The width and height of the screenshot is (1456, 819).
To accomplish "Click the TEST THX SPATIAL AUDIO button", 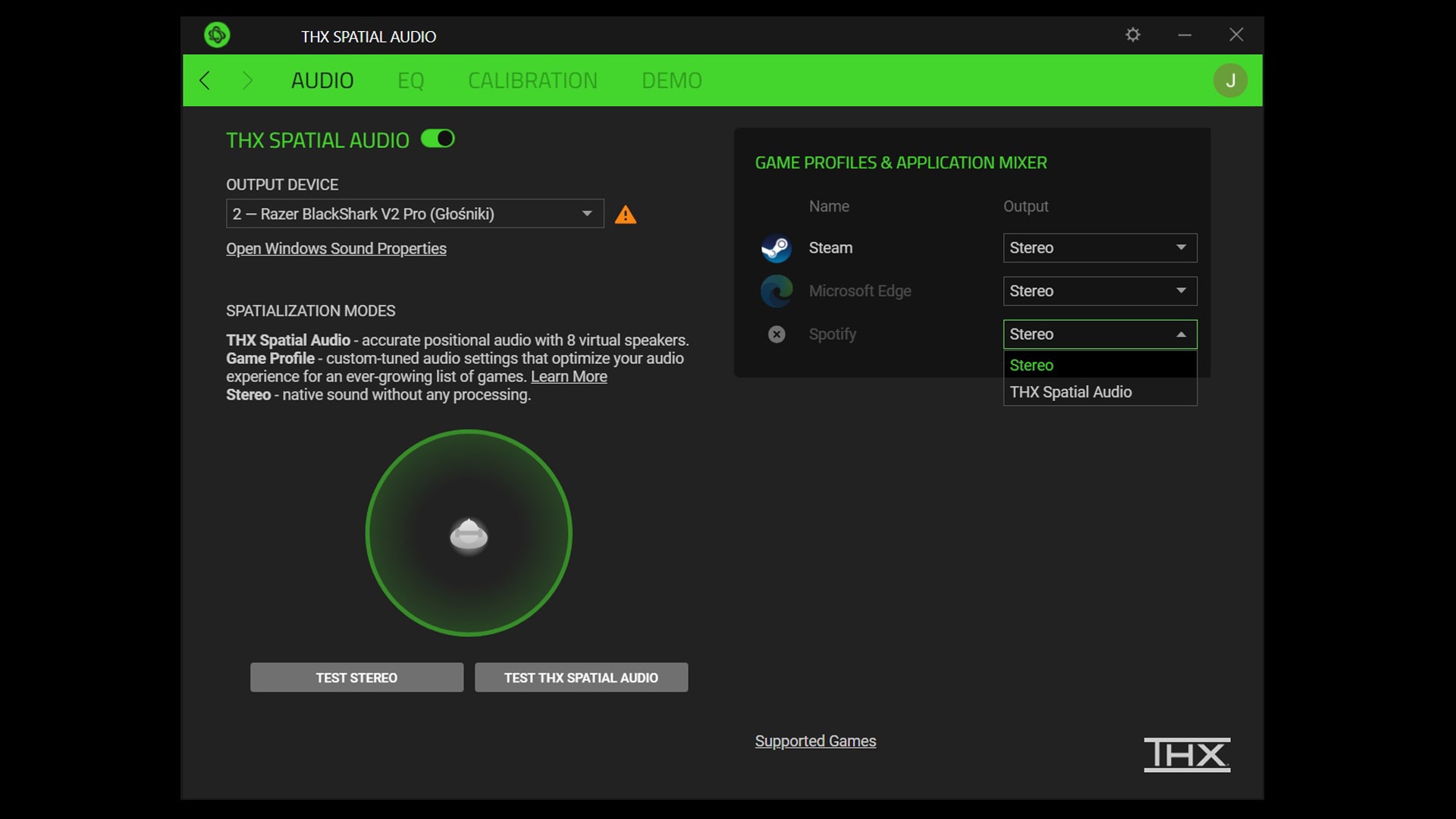I will click(581, 677).
